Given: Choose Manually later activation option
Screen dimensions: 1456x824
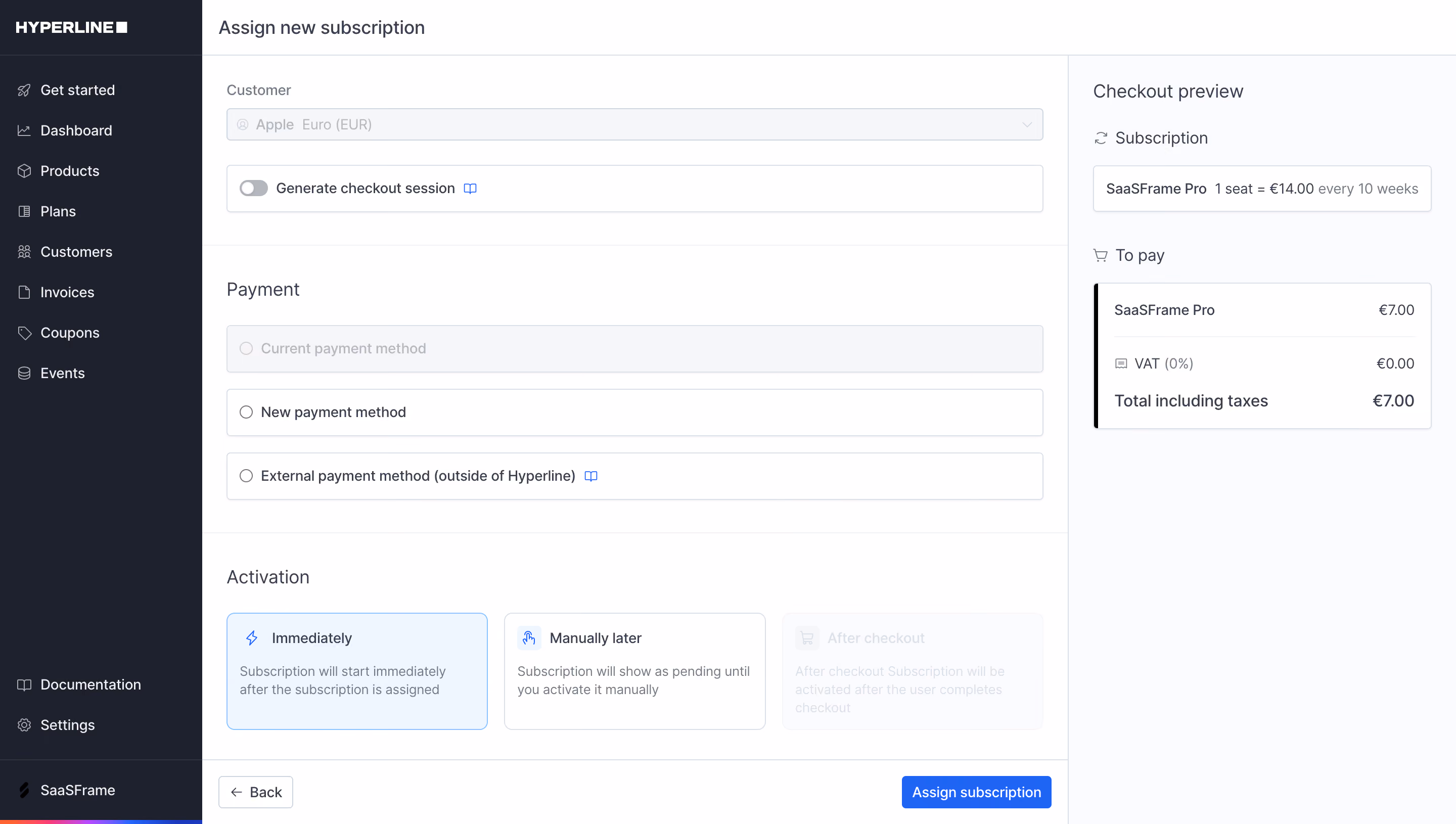Looking at the screenshot, I should pyautogui.click(x=635, y=672).
